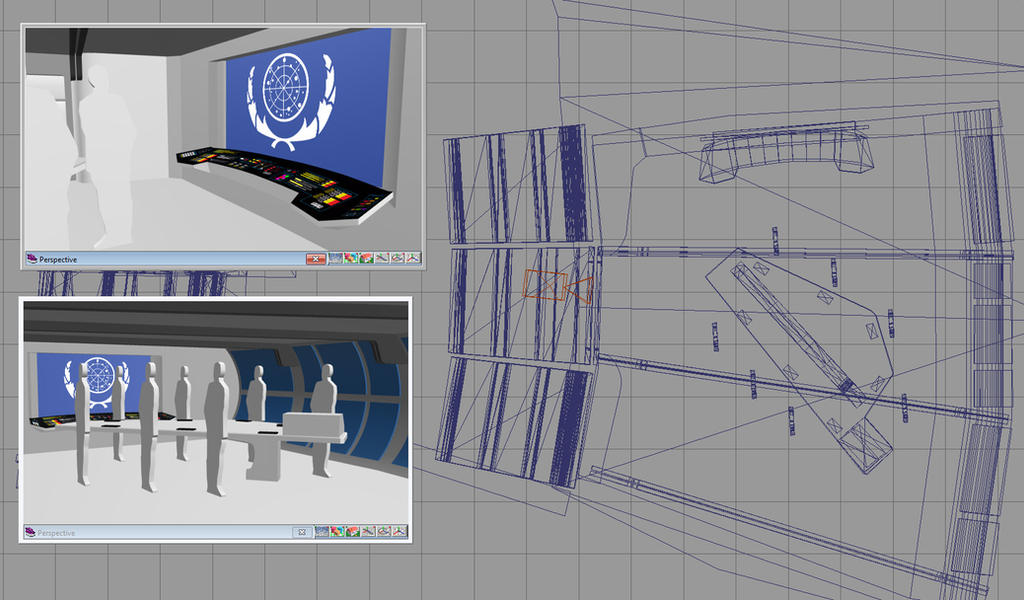Select red-green textured shading icon in lower Perspective window
This screenshot has height=600, width=1024.
coord(353,531)
